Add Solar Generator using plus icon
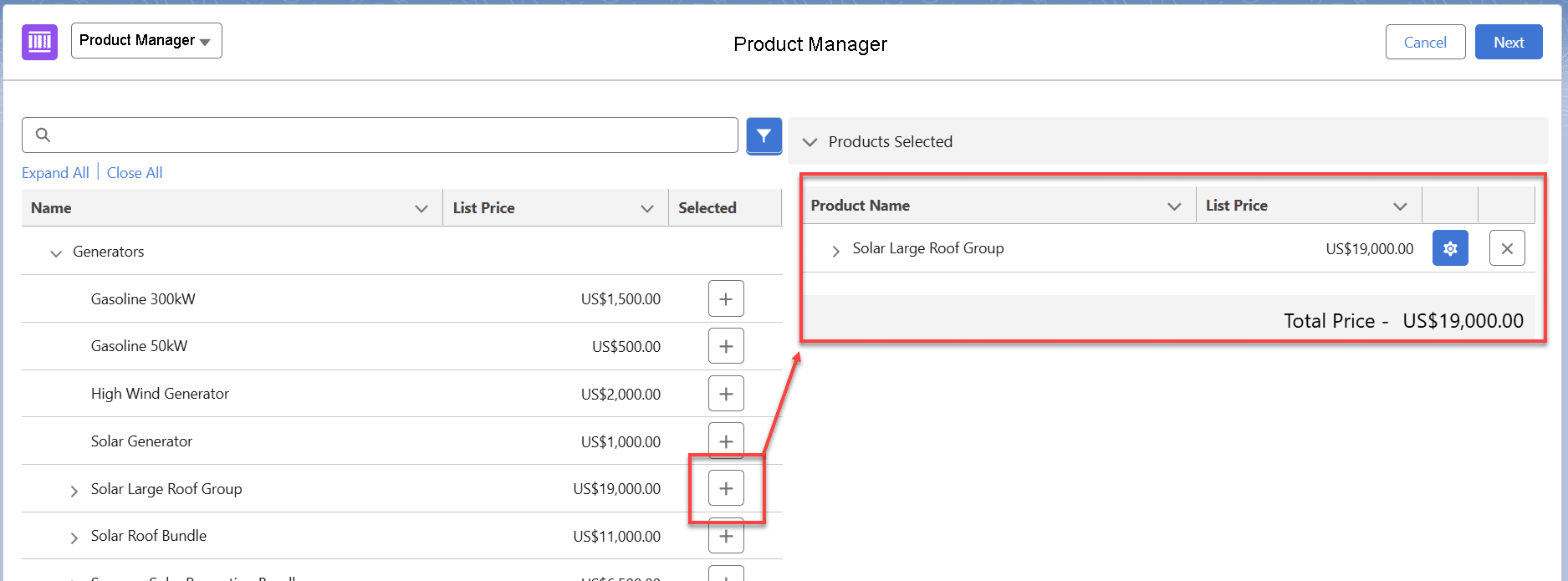 pyautogui.click(x=725, y=441)
